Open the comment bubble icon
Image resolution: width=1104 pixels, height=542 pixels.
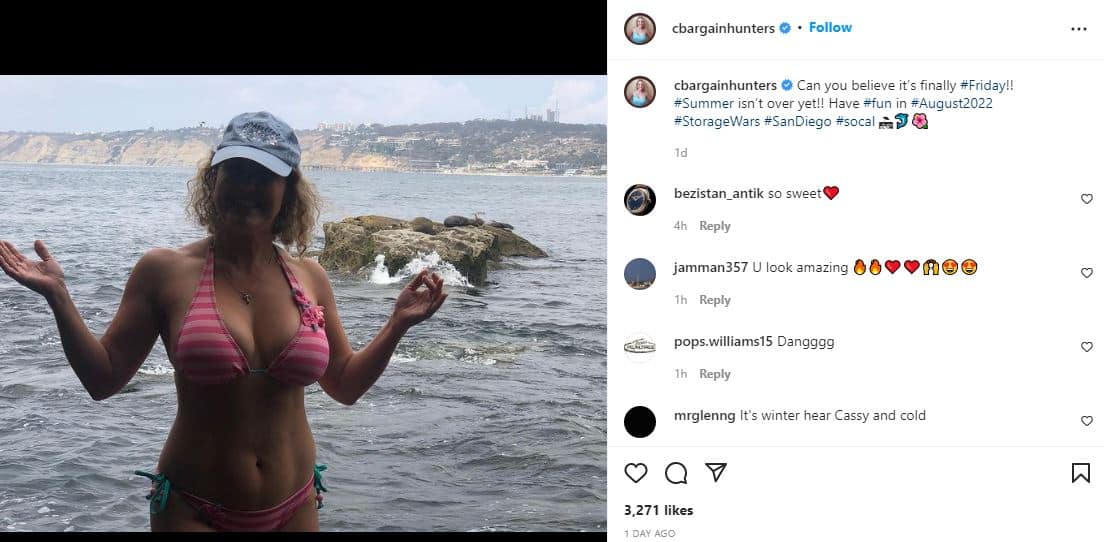pyautogui.click(x=676, y=473)
